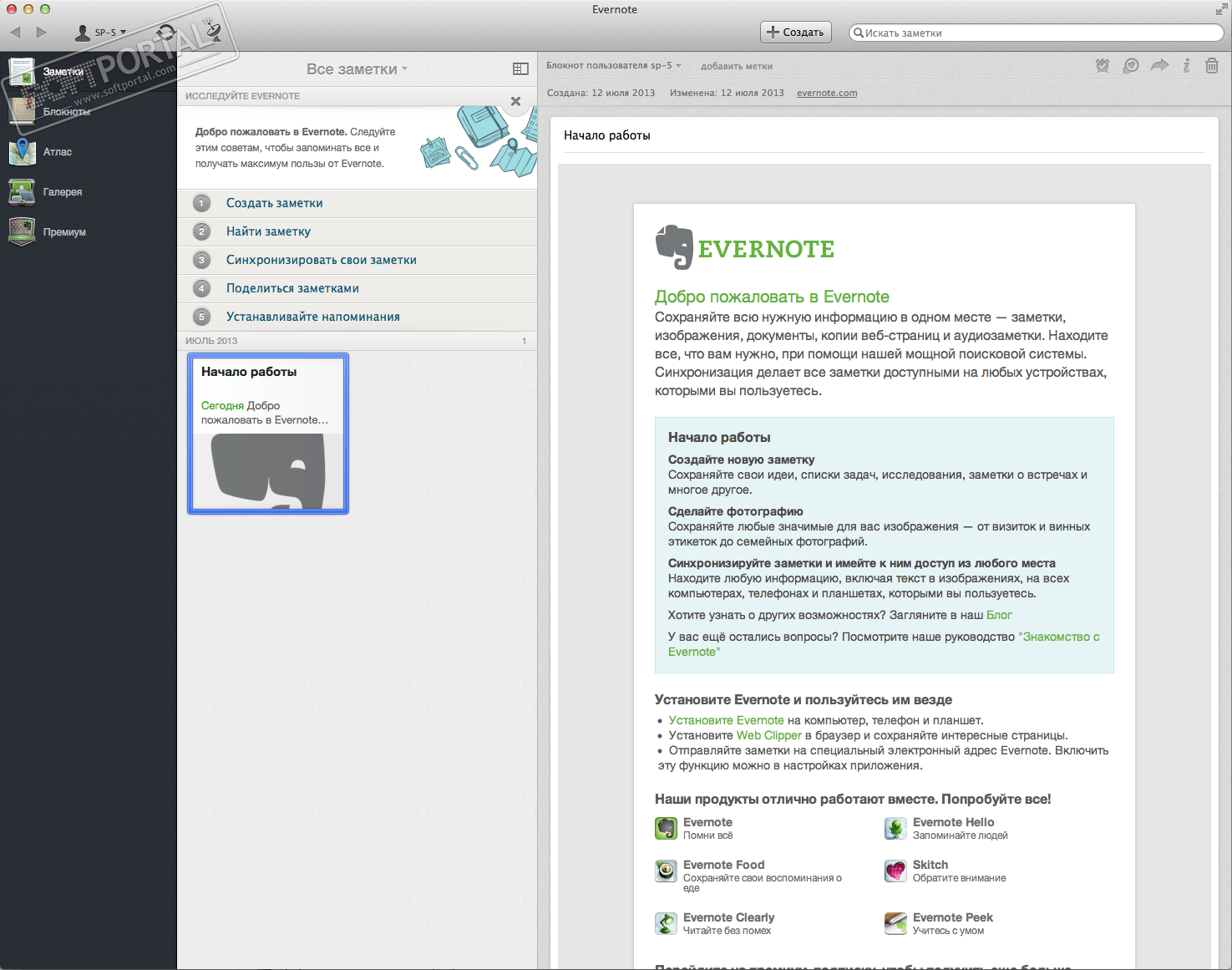The image size is (1232, 970).
Task: Delete the note with the trash icon
Action: pyautogui.click(x=1212, y=65)
